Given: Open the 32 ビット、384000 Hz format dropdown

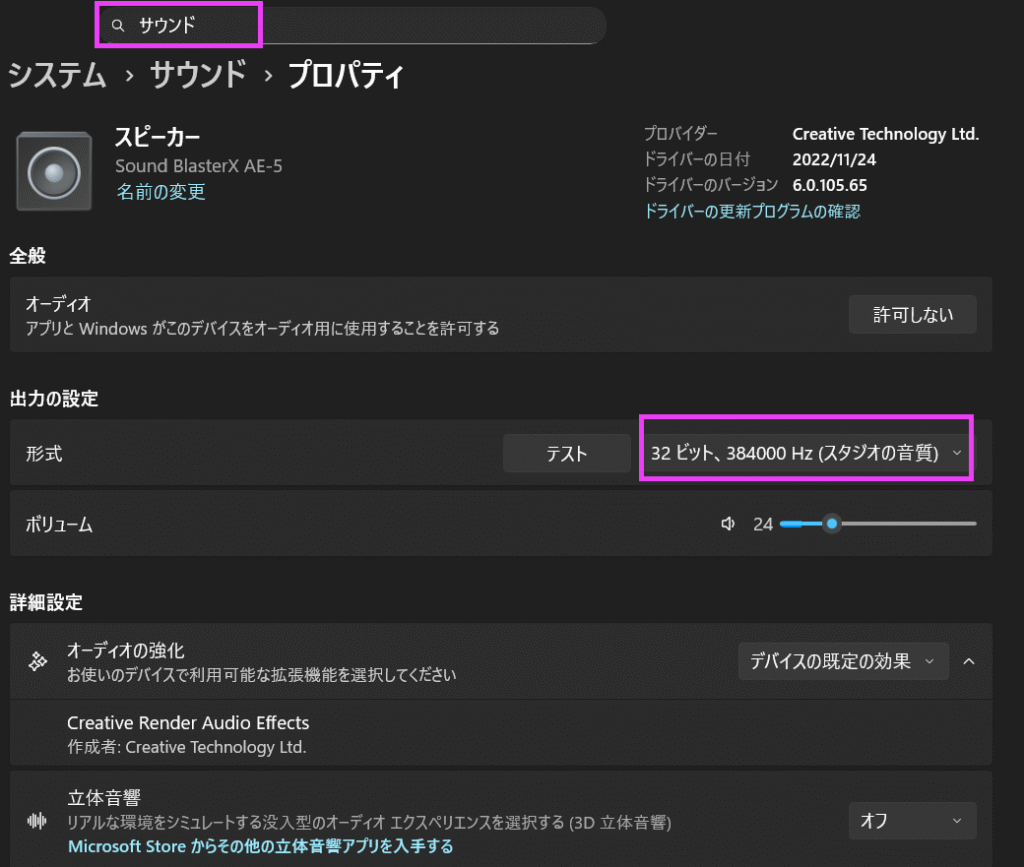Looking at the screenshot, I should [x=807, y=453].
